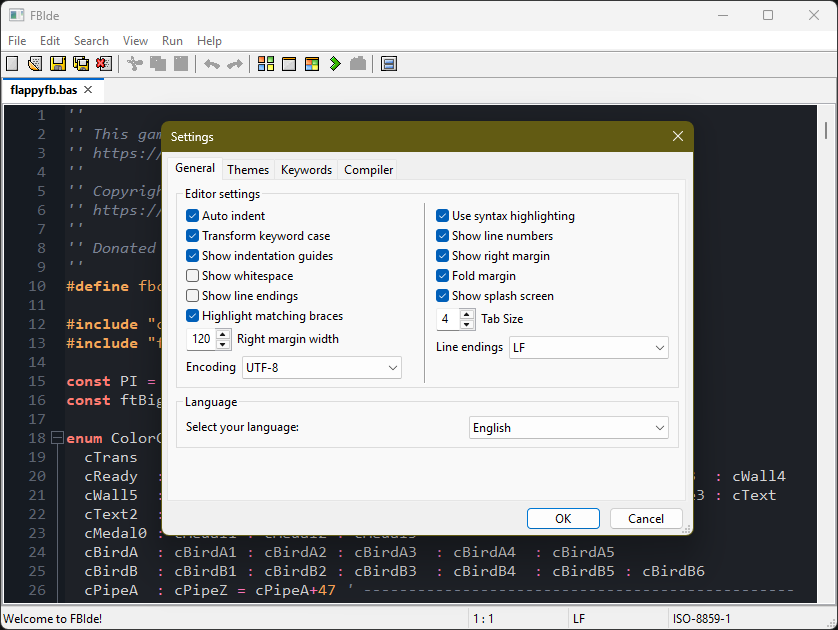Screen dimensions: 838x630
Task: Click the Paste toolbar icon
Action: [181, 64]
